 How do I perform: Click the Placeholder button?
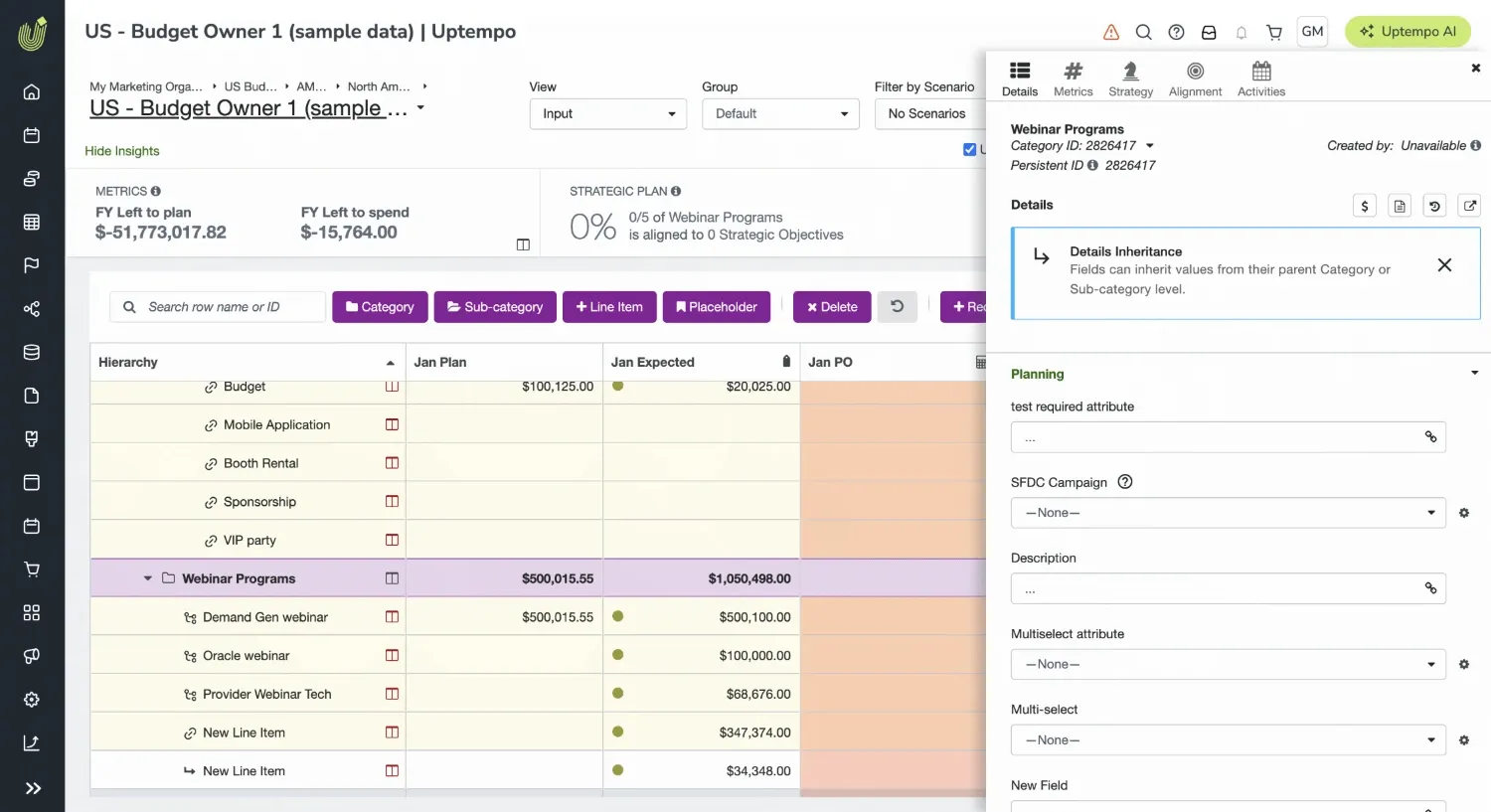click(x=717, y=307)
